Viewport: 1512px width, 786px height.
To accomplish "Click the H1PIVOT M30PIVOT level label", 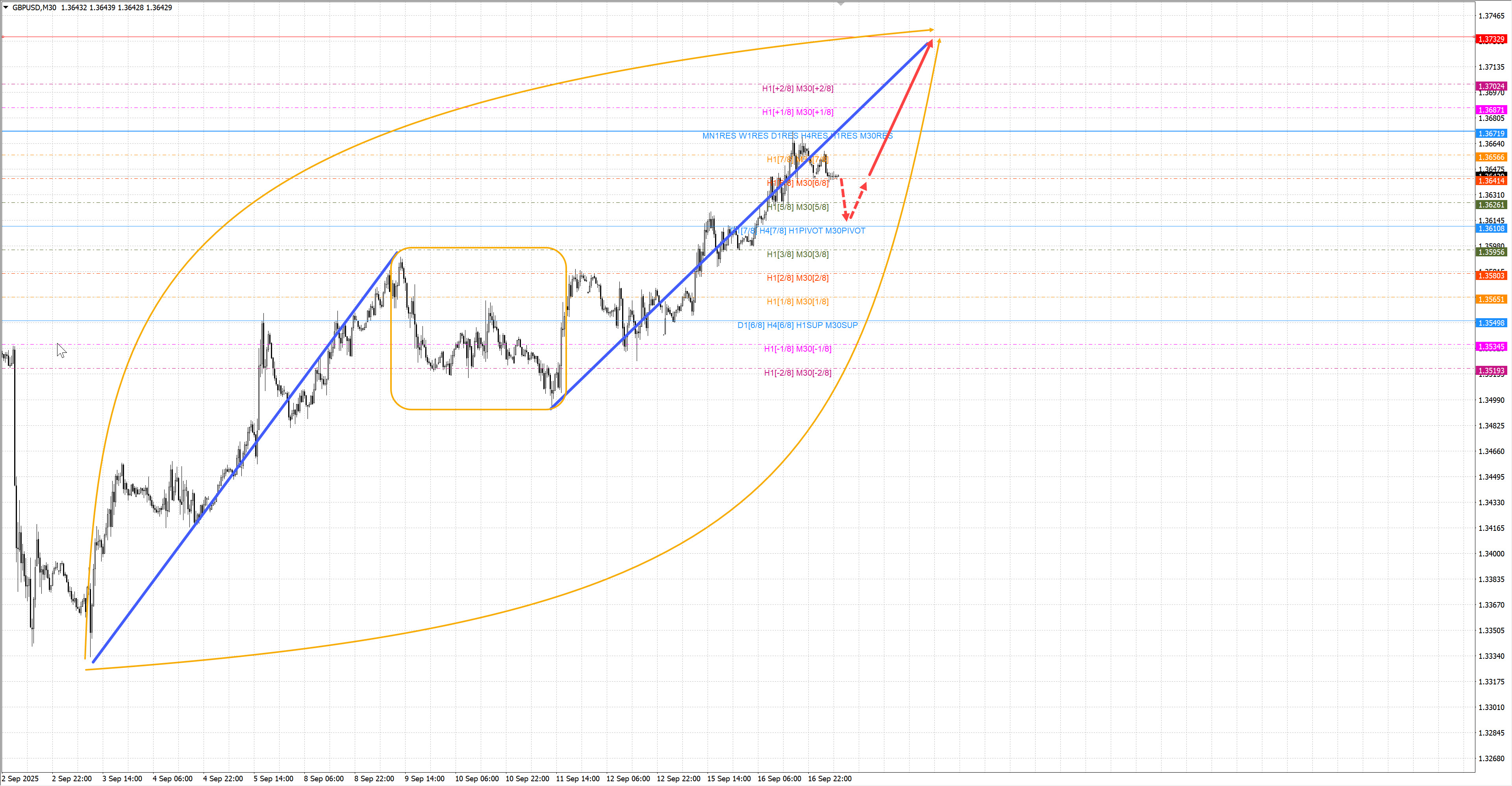I will pos(826,231).
